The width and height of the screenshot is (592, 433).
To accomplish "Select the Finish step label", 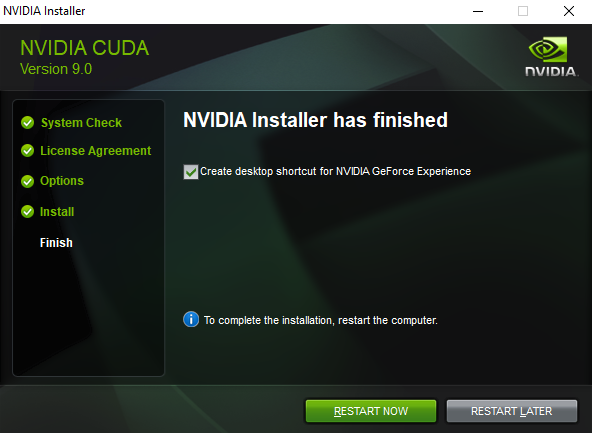I will tap(56, 242).
